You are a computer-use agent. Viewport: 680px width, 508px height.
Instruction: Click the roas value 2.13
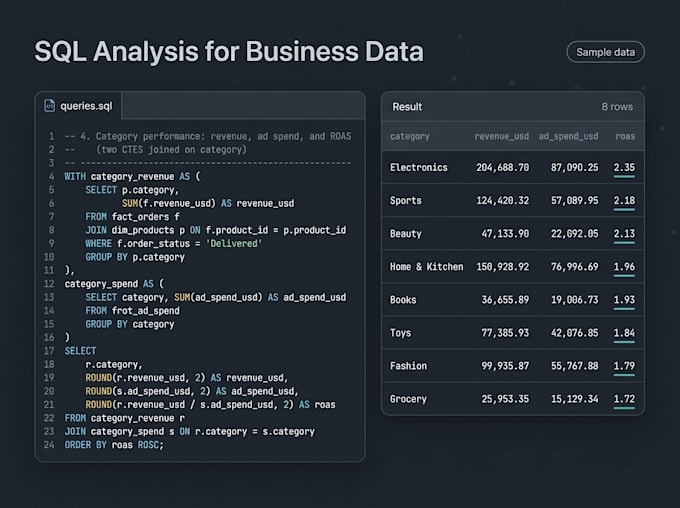point(624,233)
